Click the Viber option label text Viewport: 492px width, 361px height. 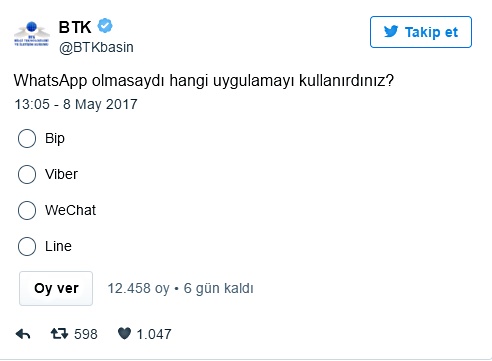coord(61,174)
